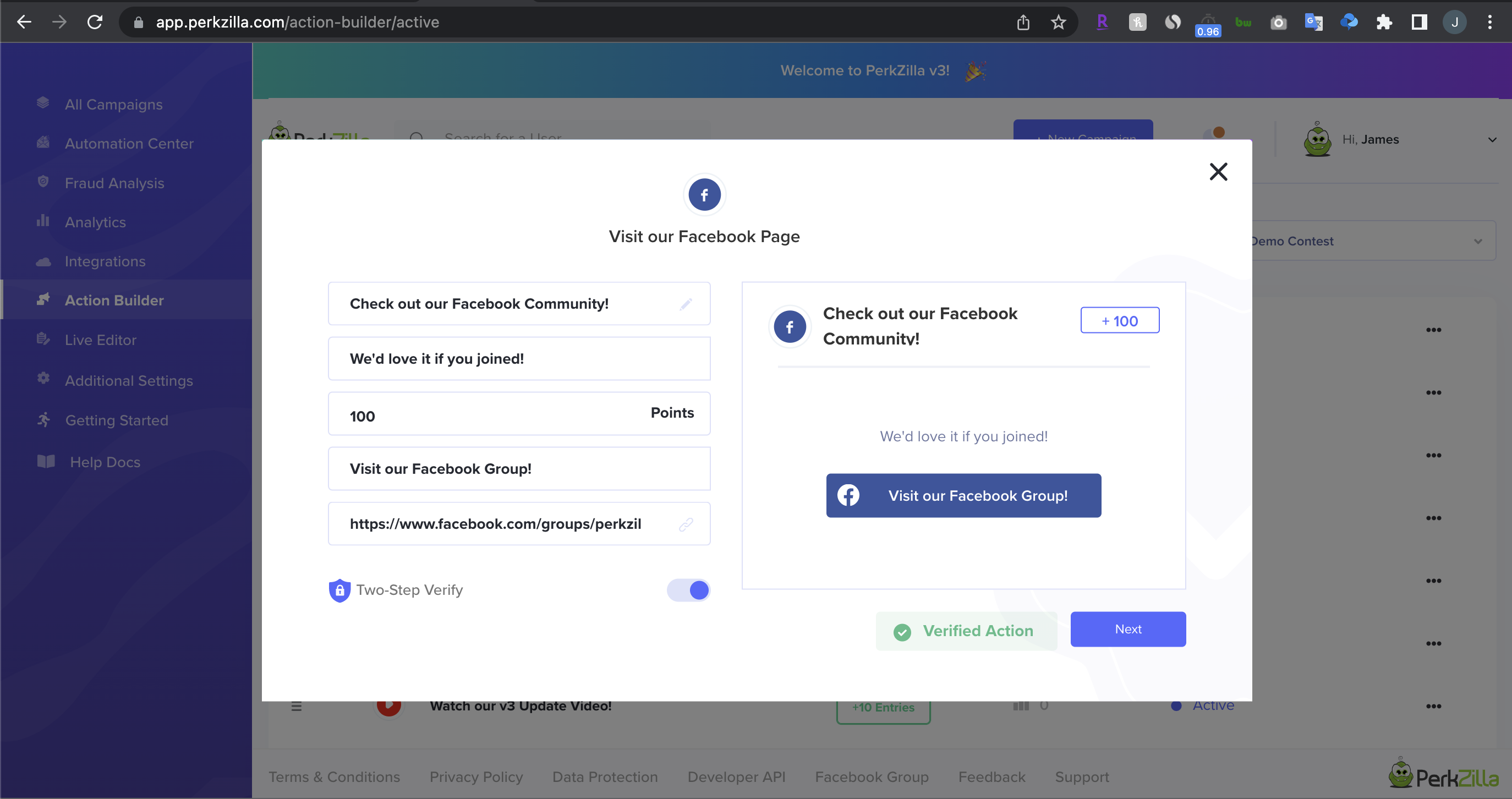Click the Verified Action badge
This screenshot has width=1512, height=799.
pos(966,631)
